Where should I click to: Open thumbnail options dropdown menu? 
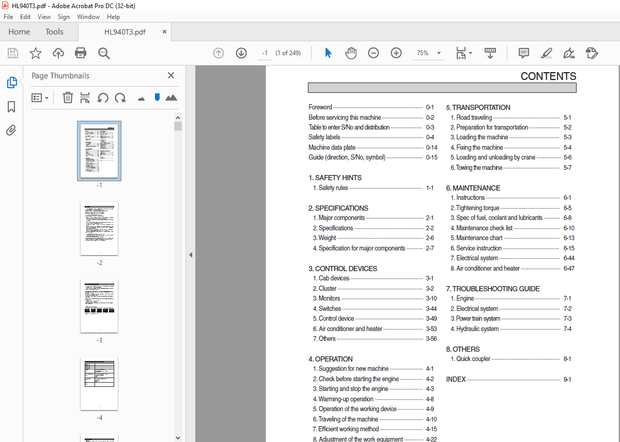tap(40, 98)
